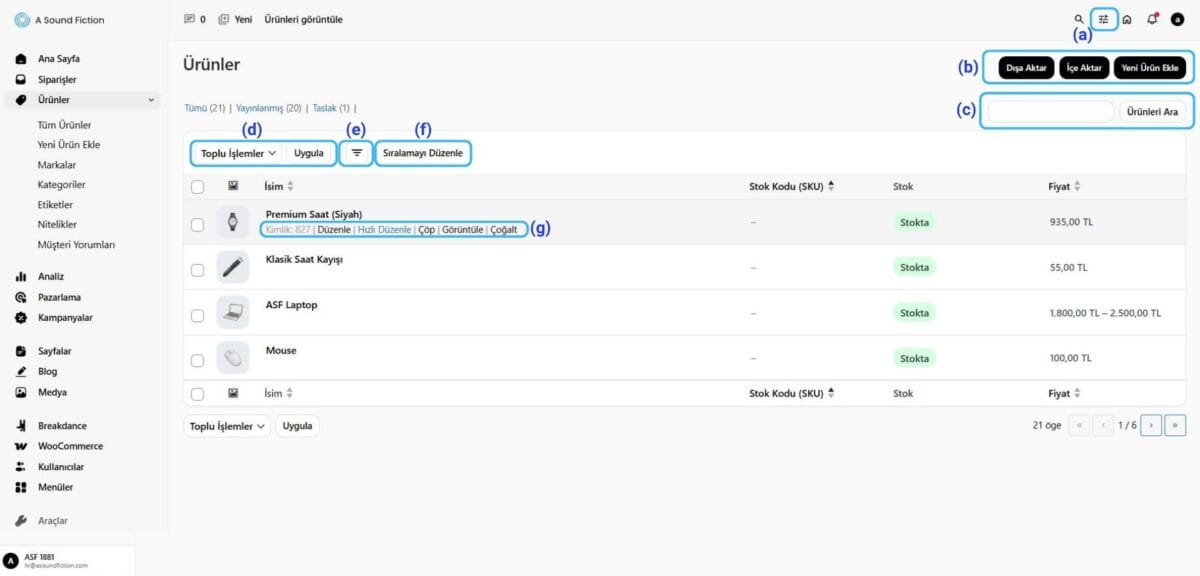The image size is (1200, 576).
Task: Select the ASF Laptop row checkbox
Action: pyautogui.click(x=197, y=315)
